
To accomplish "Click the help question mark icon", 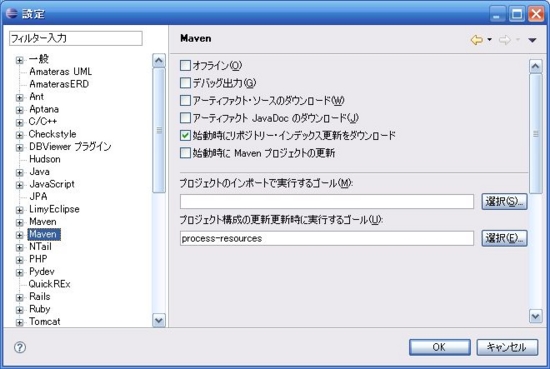I will pyautogui.click(x=20, y=347).
